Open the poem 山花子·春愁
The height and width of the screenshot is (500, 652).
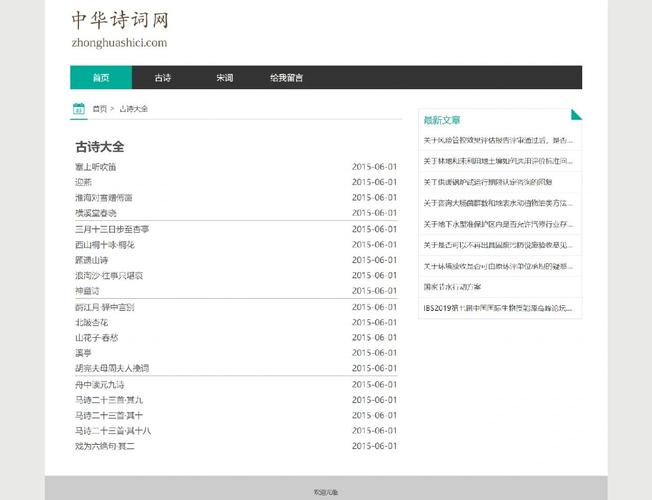(96, 338)
